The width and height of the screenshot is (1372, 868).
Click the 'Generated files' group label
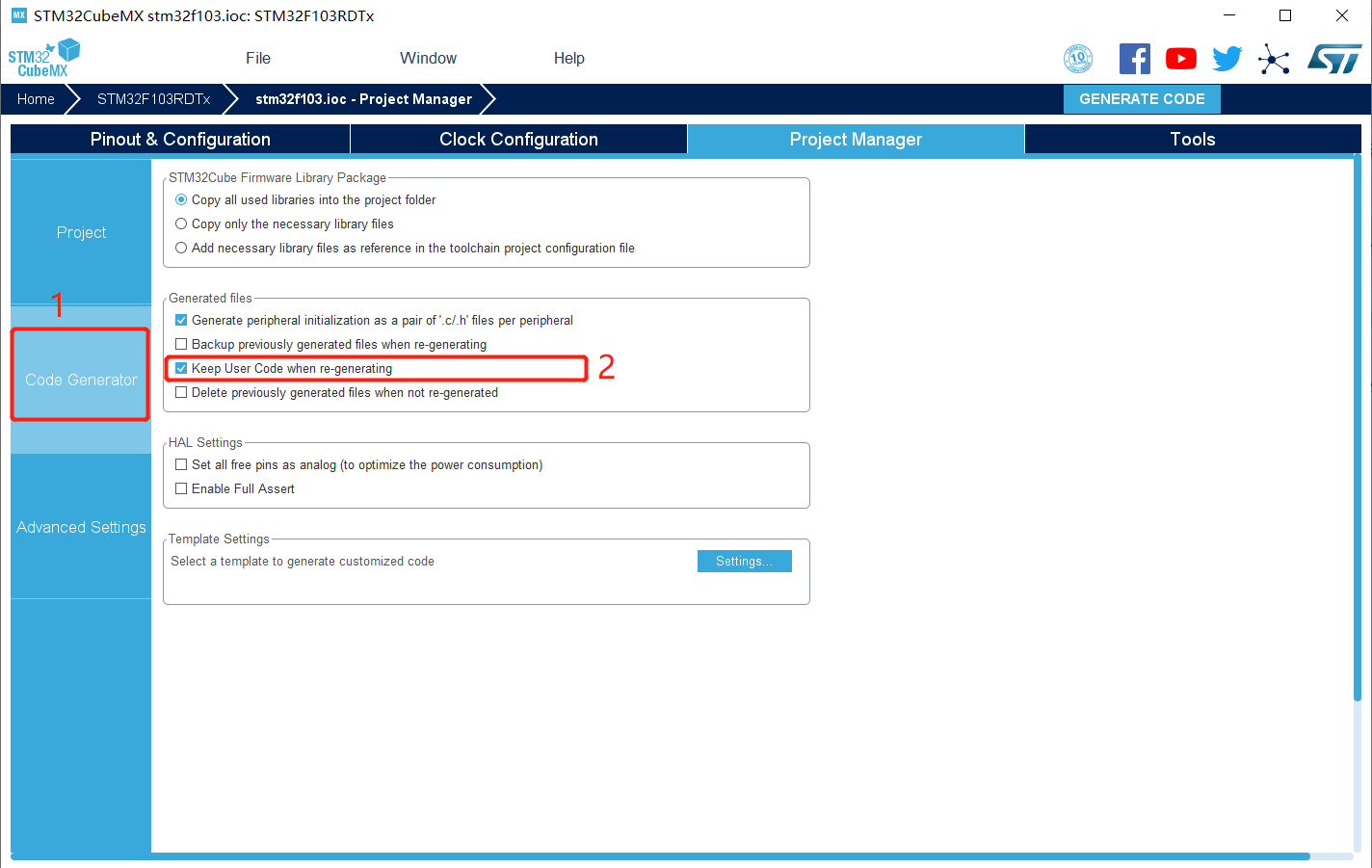click(x=210, y=298)
